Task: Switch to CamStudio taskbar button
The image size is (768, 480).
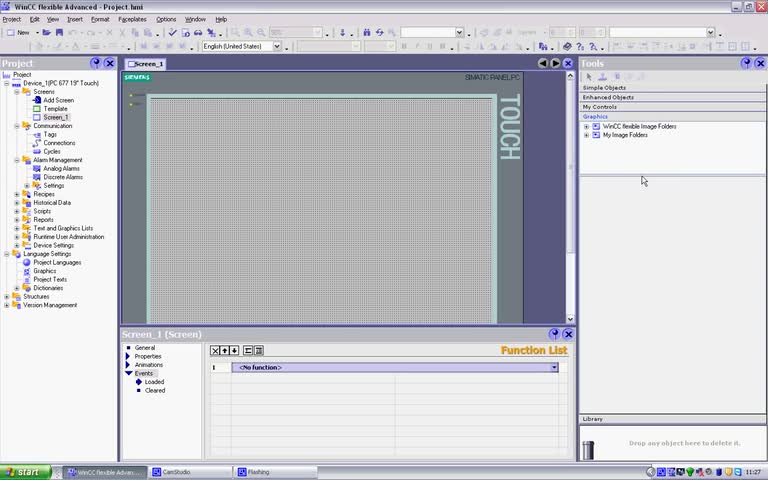Action: coord(190,472)
